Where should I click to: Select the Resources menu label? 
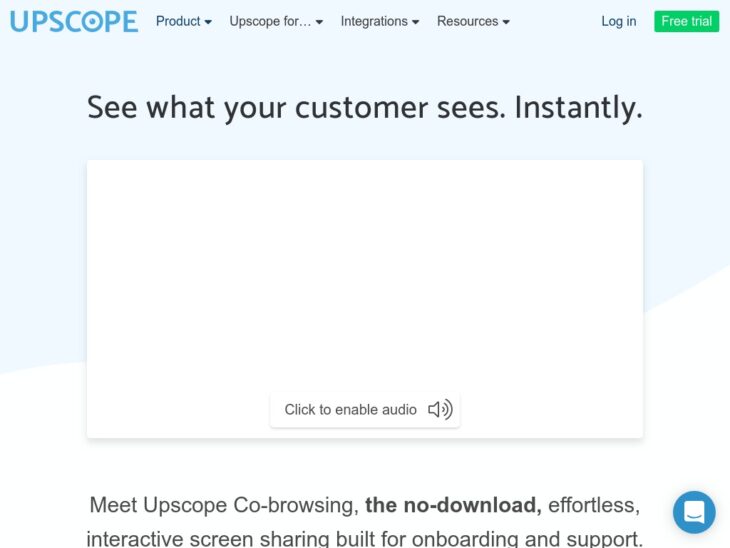[467, 21]
